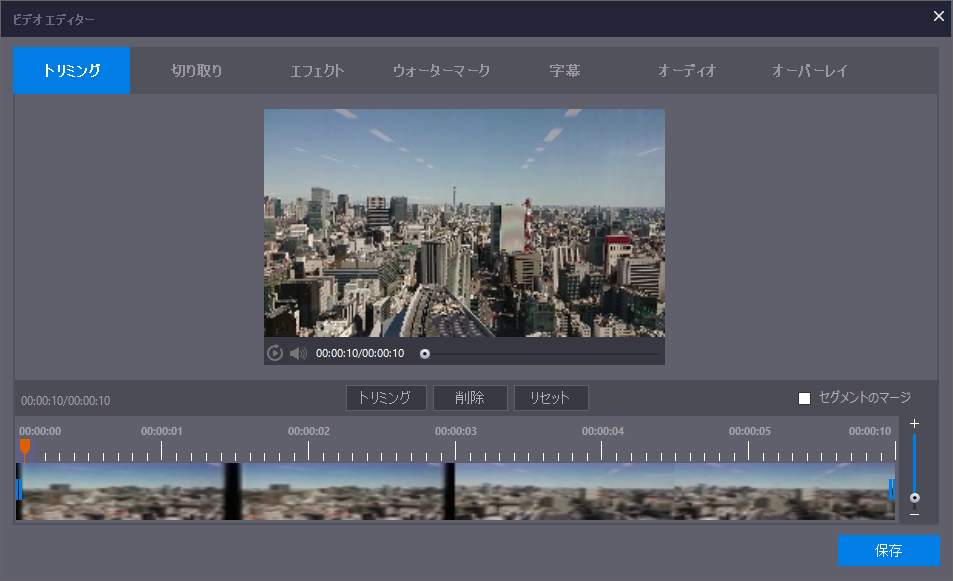953x581 pixels.
Task: Click the 削除 button
Action: (x=470, y=398)
